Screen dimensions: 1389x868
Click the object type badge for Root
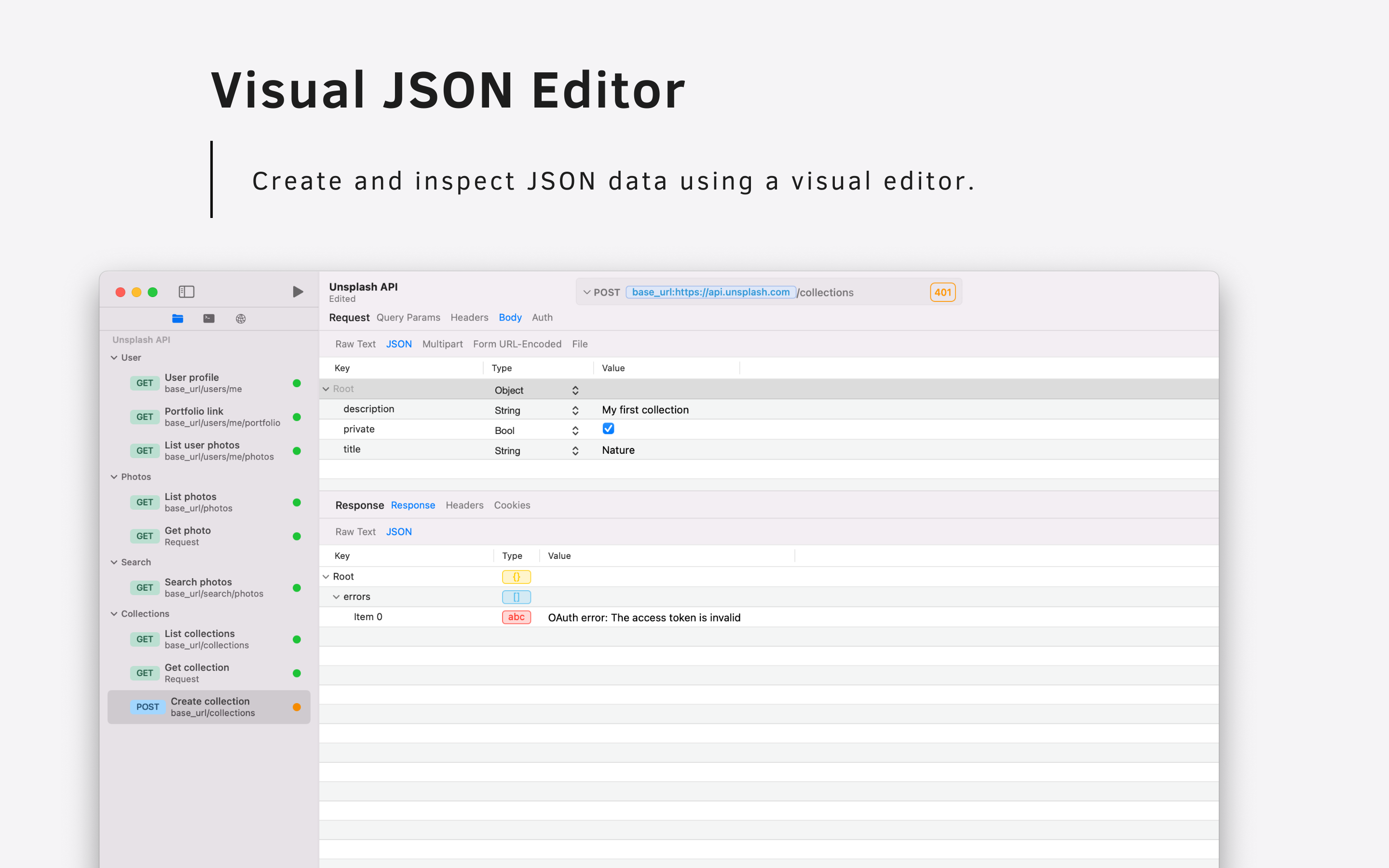pyautogui.click(x=516, y=576)
